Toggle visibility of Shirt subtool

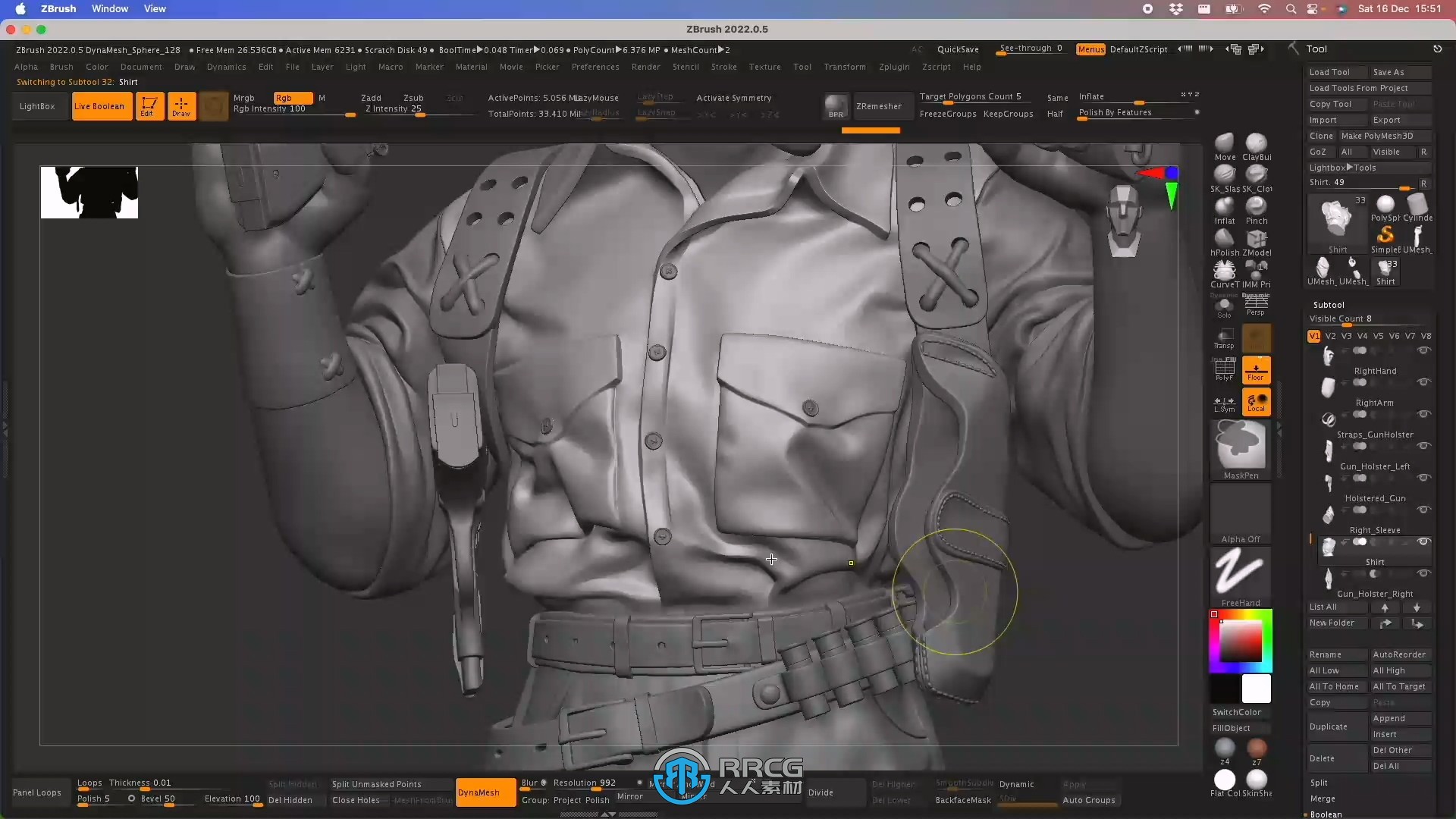[1425, 573]
